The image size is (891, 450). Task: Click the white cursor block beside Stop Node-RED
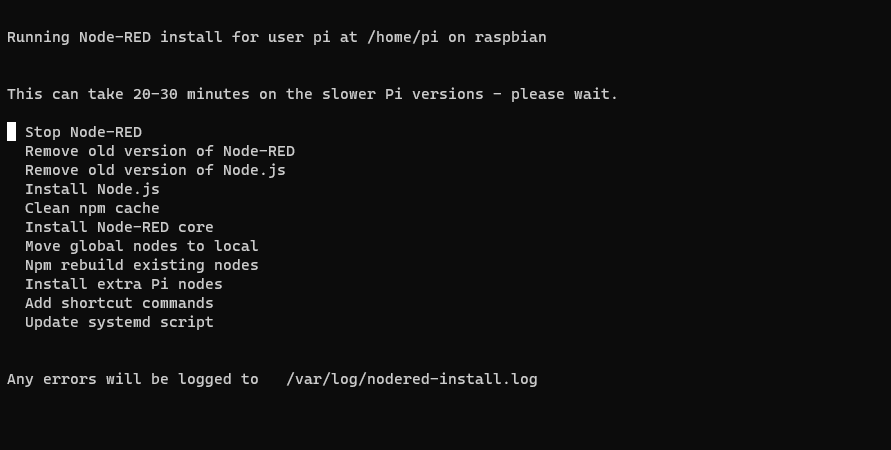(12, 132)
